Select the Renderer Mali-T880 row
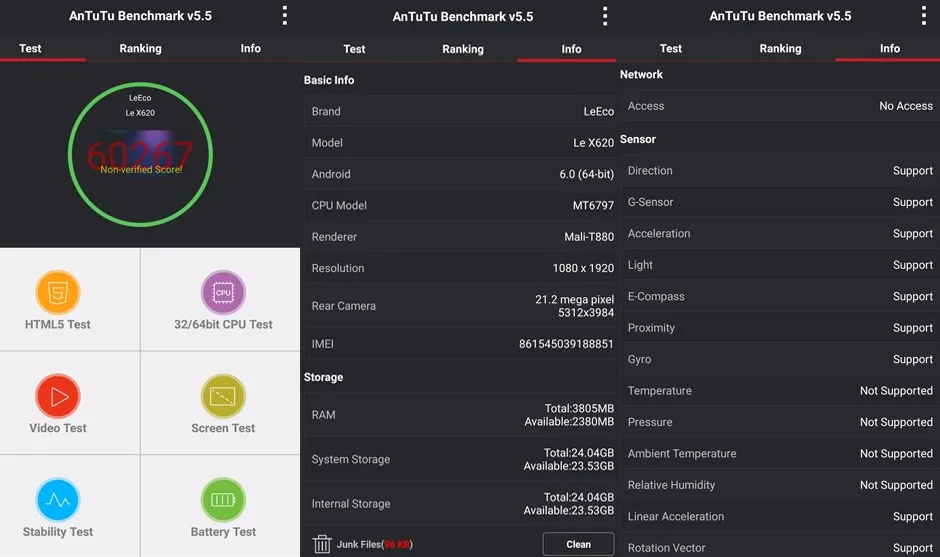 pos(460,237)
